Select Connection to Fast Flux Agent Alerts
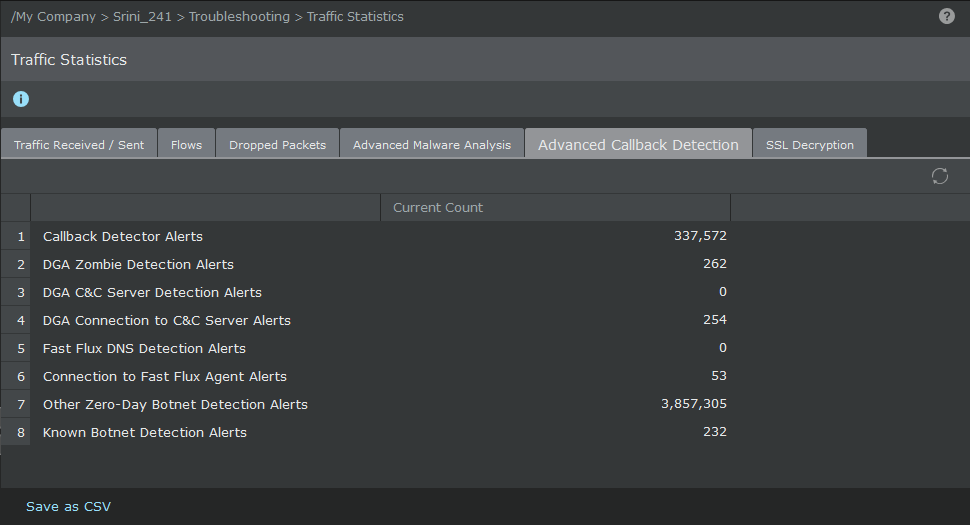The height and width of the screenshot is (525, 970). pos(485,376)
